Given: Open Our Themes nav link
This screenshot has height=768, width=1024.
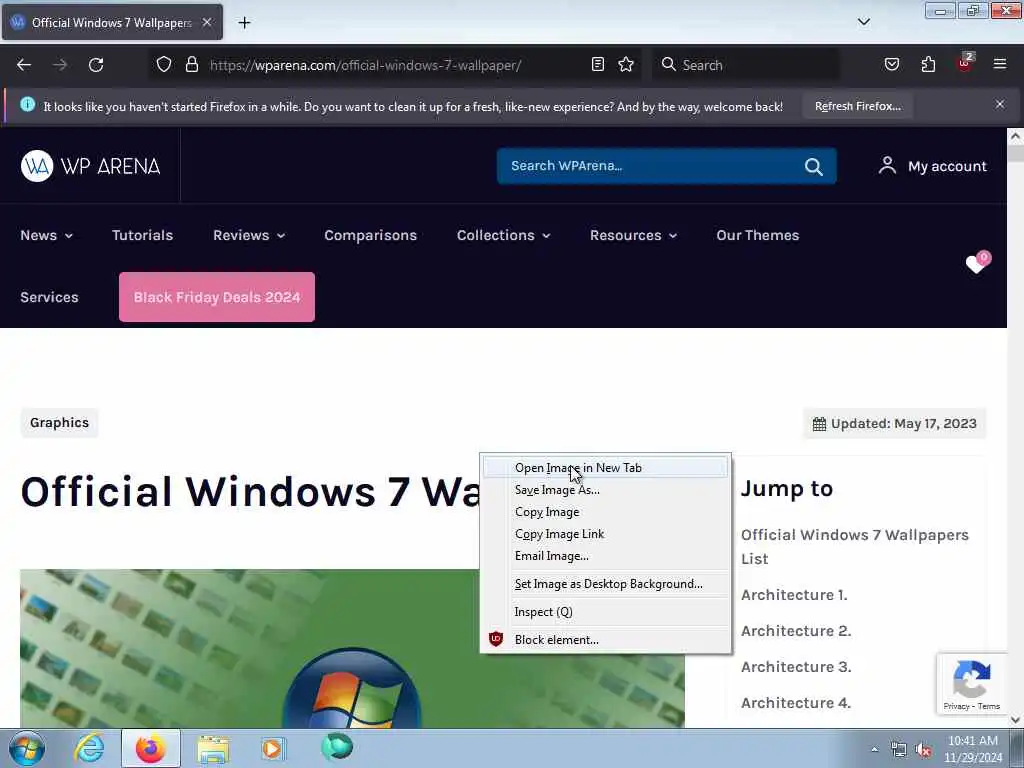Looking at the screenshot, I should tap(758, 235).
